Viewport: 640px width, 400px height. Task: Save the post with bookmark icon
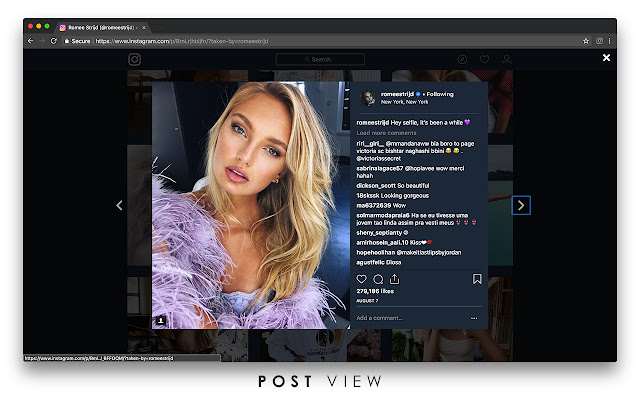pos(477,279)
